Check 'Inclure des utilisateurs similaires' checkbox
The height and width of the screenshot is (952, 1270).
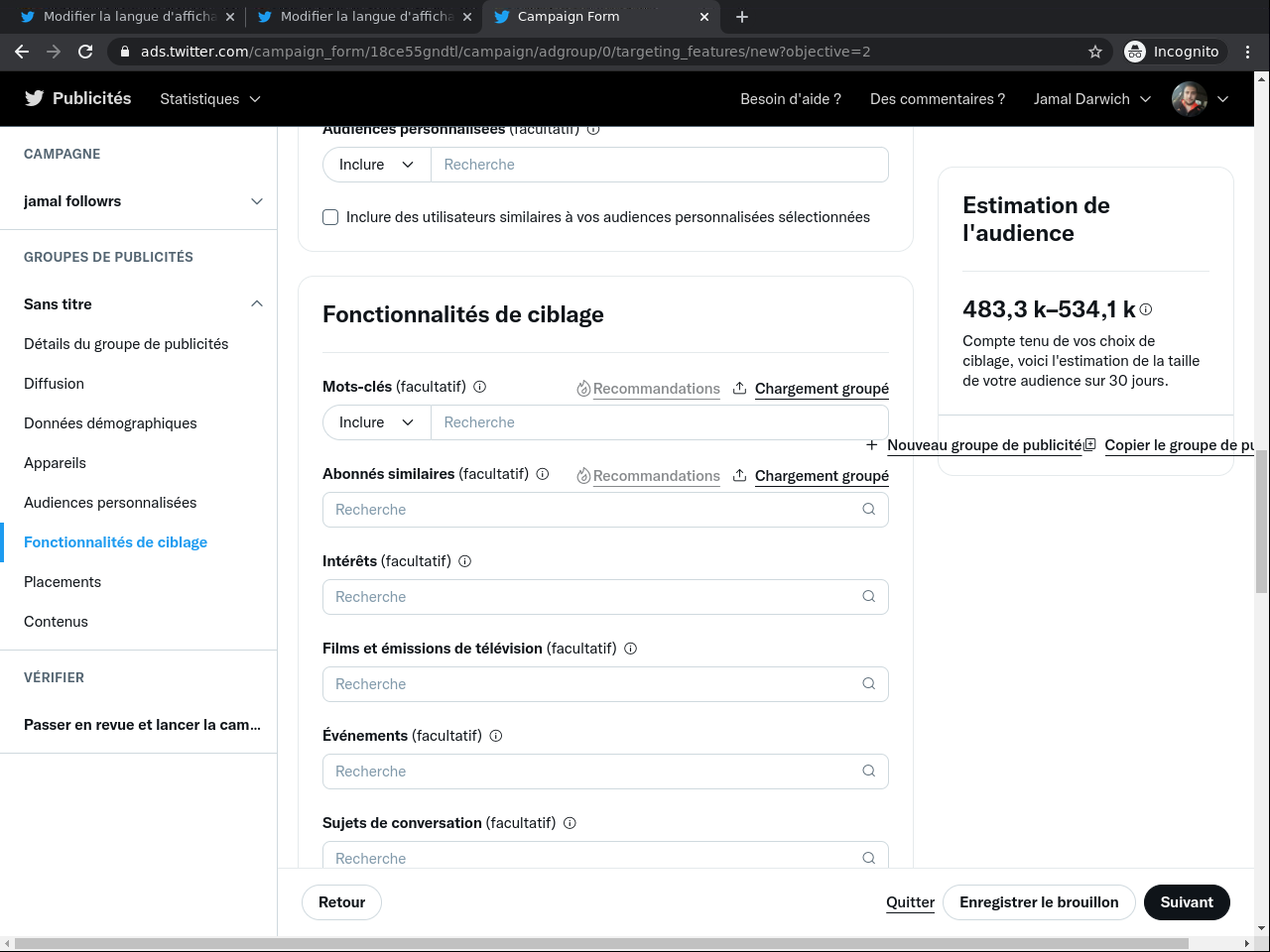[x=330, y=217]
